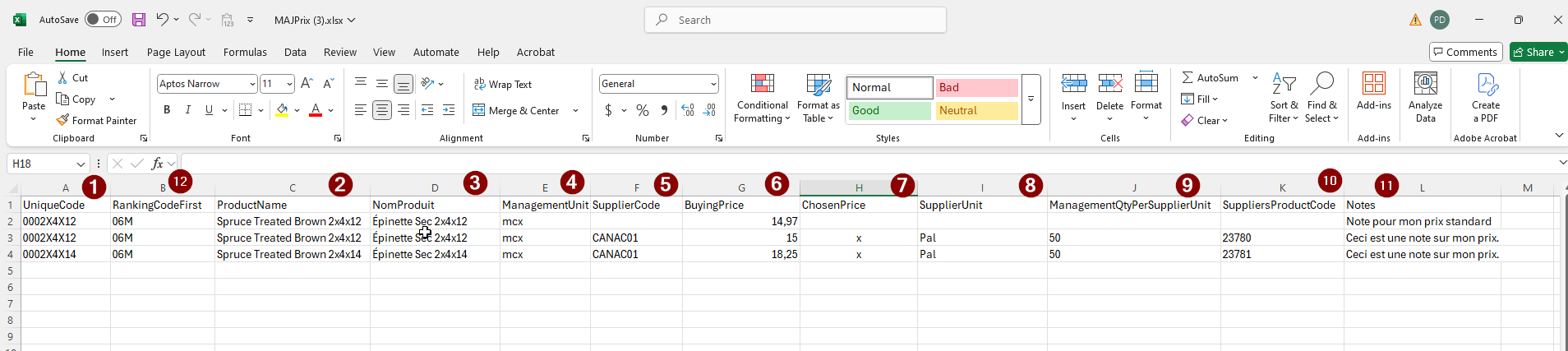Toggle Italic formatting

pos(188,110)
